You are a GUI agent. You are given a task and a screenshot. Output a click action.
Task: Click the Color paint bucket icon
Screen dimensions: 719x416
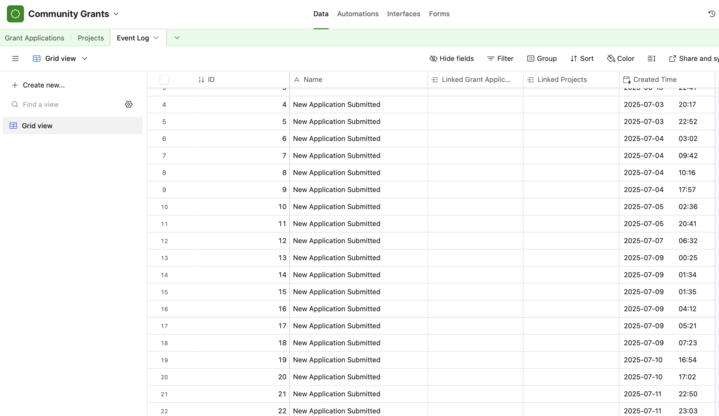(x=611, y=59)
